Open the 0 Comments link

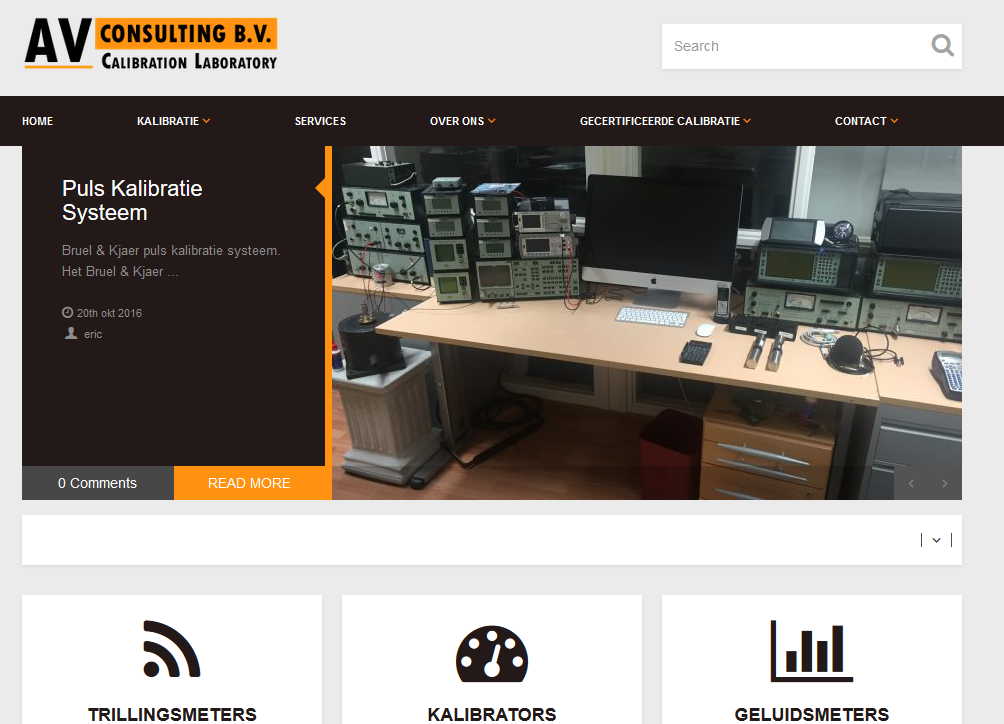pos(97,483)
